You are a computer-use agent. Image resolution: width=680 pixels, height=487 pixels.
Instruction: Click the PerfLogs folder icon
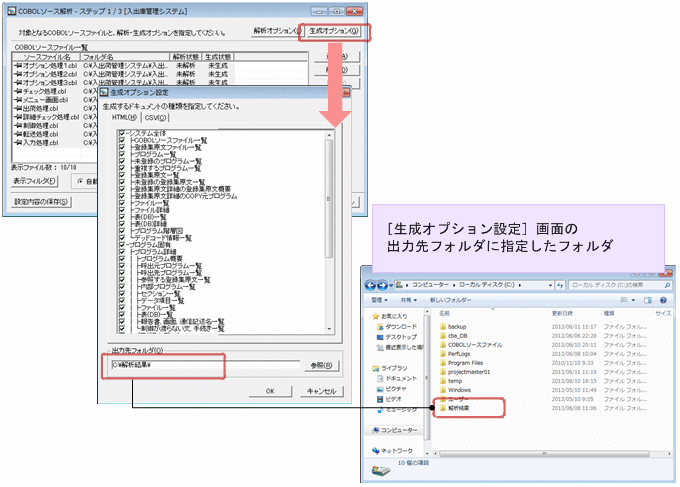tap(443, 354)
